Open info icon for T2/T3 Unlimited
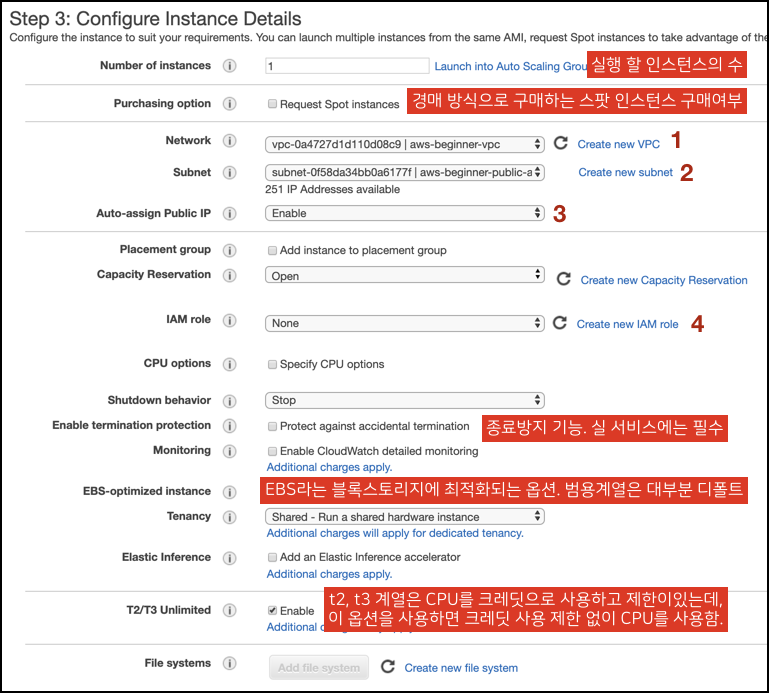769x693 pixels. (230, 611)
